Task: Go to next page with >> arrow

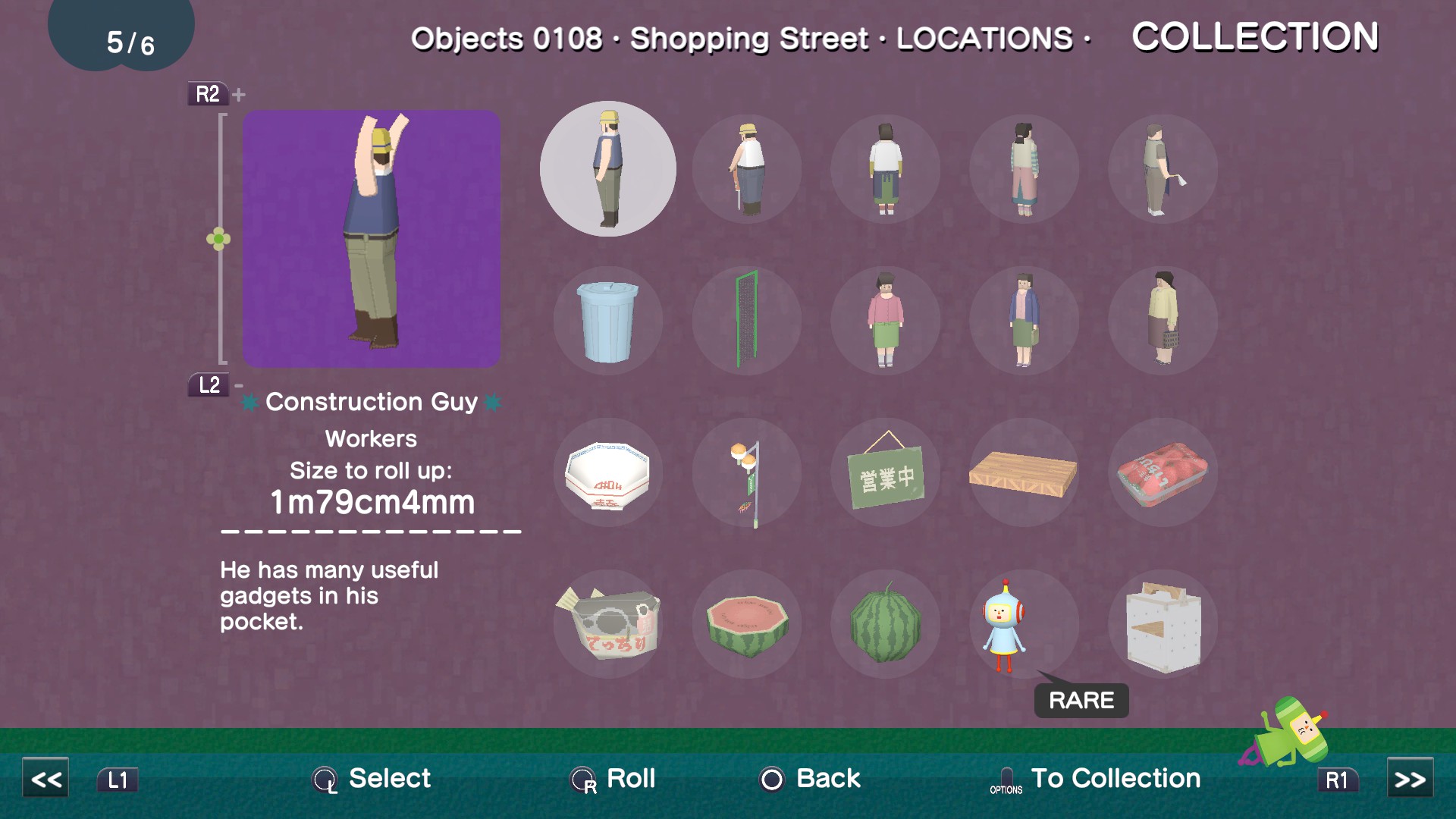Action: tap(1410, 779)
